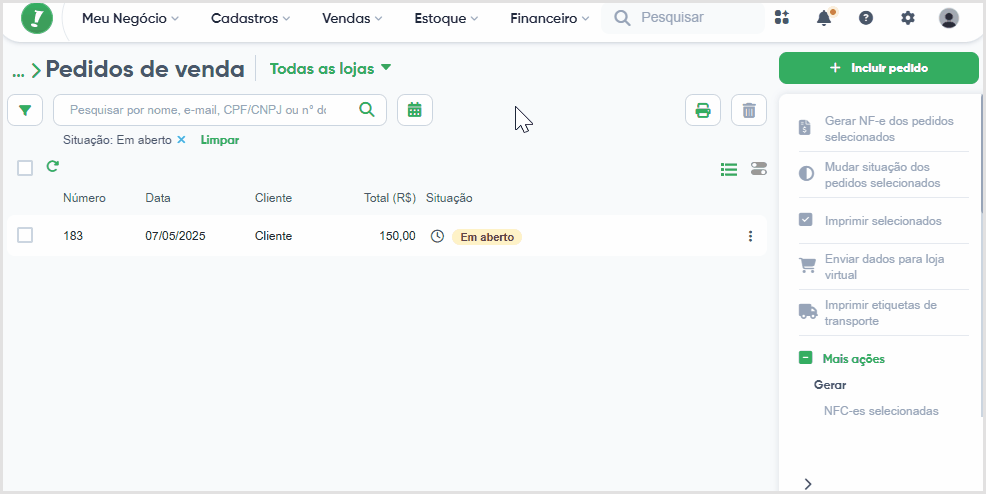The width and height of the screenshot is (986, 494).
Task: Click the top Pesquisar field
Action: coord(683,18)
